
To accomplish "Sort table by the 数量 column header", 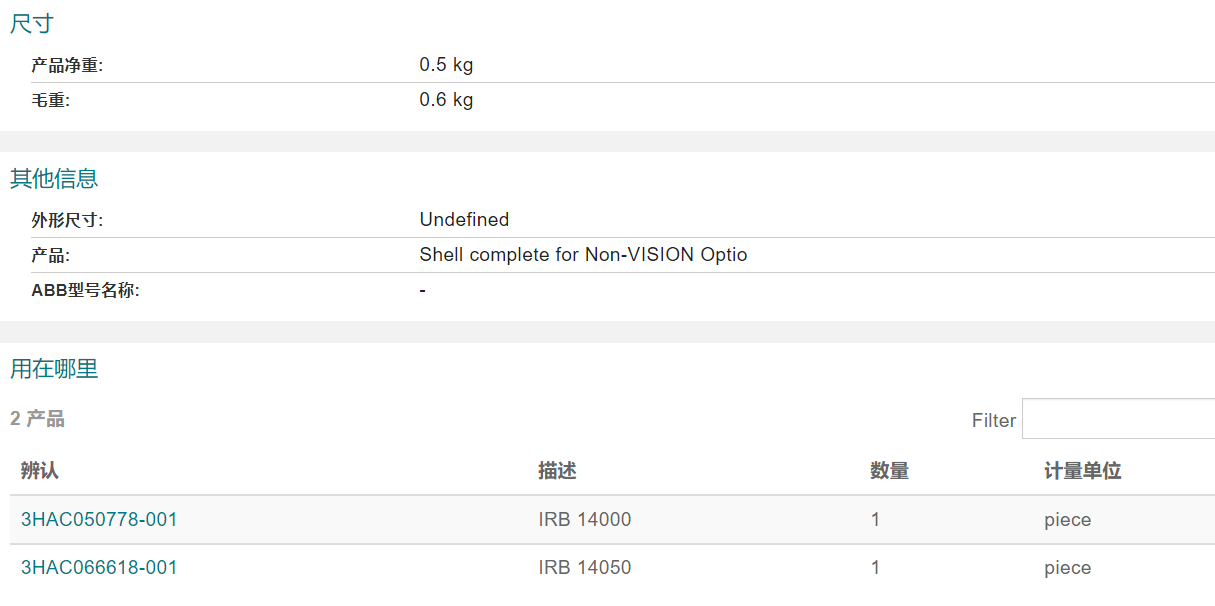I will point(889,471).
